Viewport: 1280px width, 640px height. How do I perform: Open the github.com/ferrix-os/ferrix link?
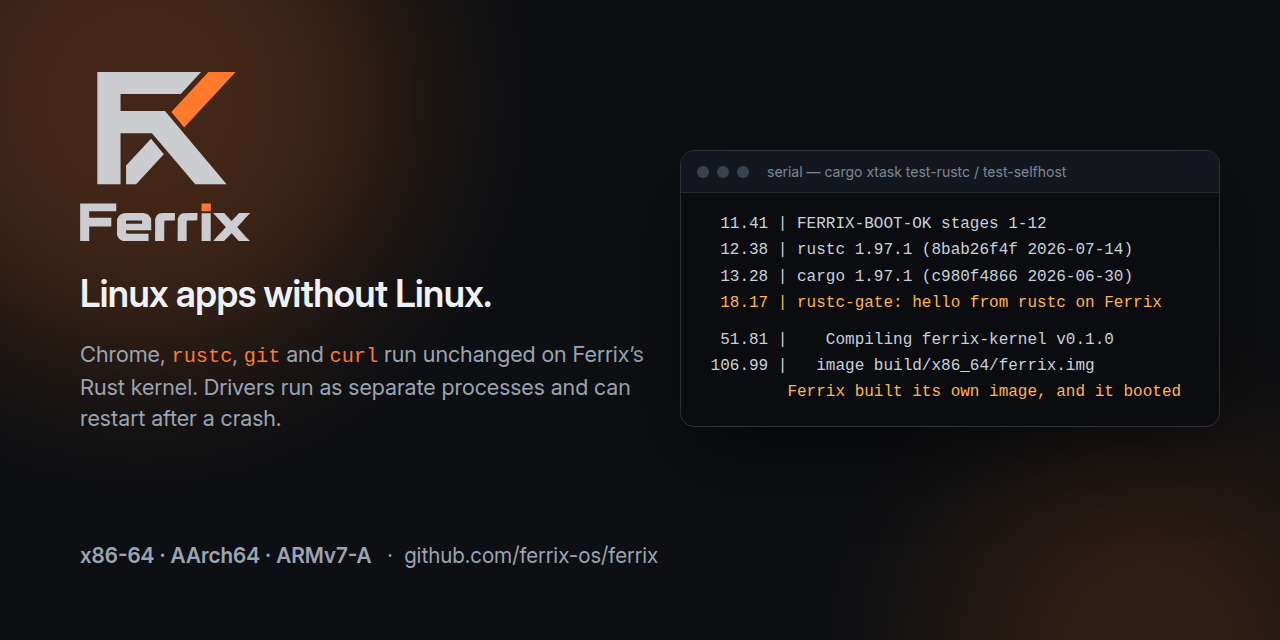coord(531,555)
